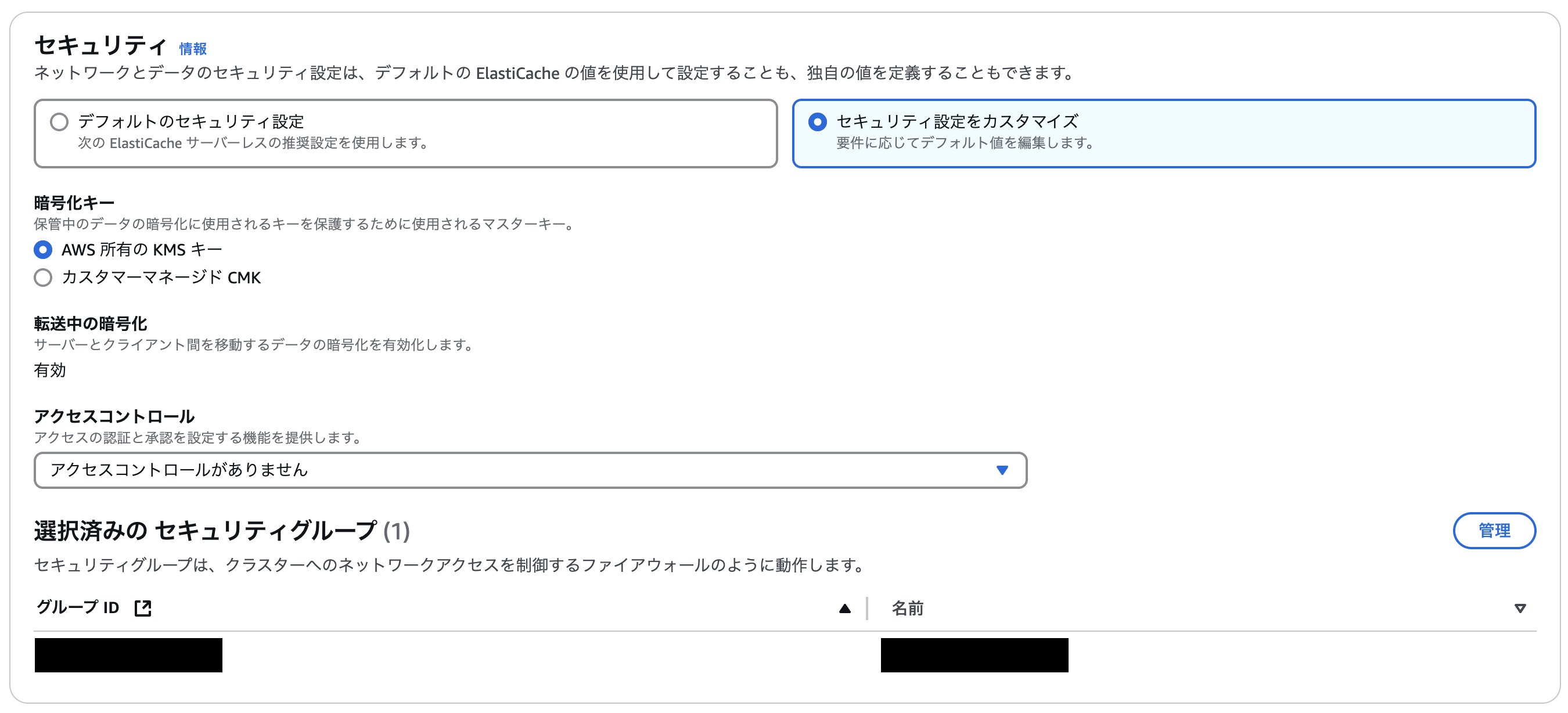Click the 管理 button
Screen dimensions: 1568x713
[x=1495, y=531]
